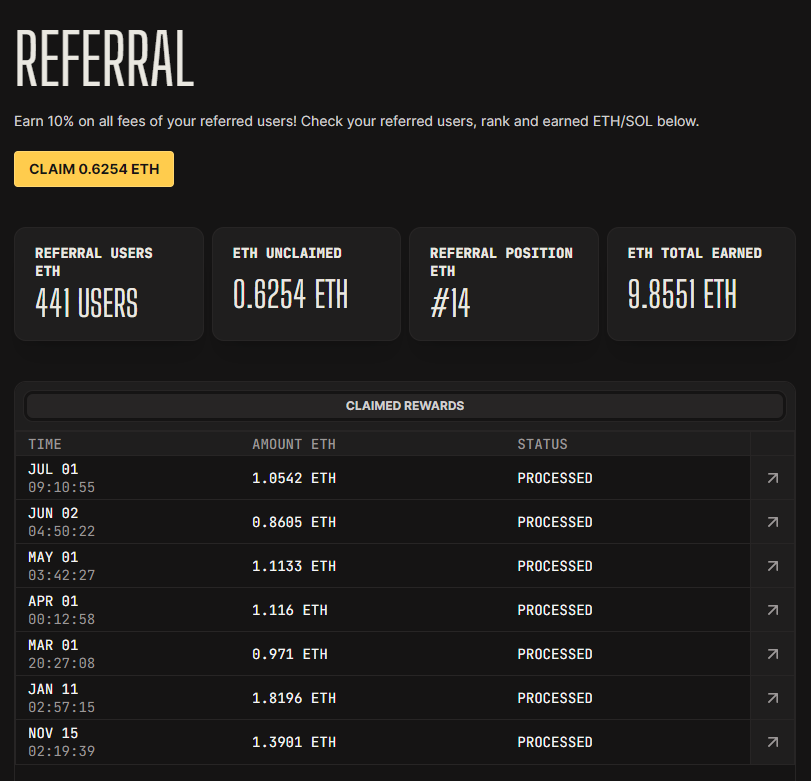Click the APR 01 00:12:58 time cell
Image resolution: width=811 pixels, height=781 pixels.
pos(62,610)
